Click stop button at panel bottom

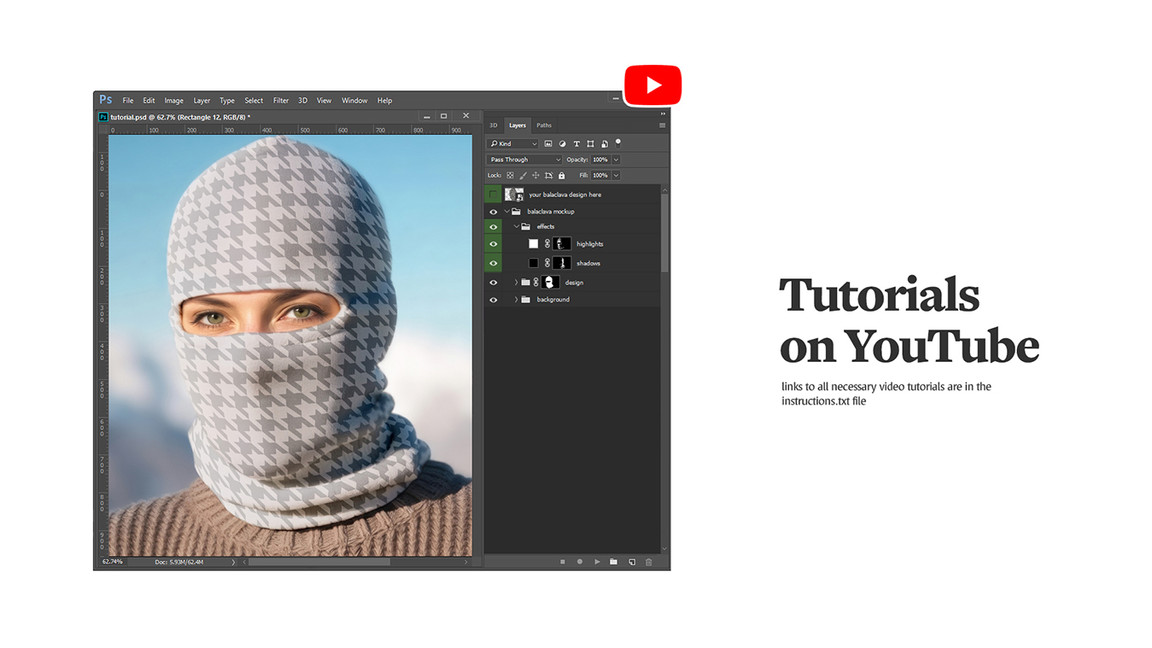563,561
